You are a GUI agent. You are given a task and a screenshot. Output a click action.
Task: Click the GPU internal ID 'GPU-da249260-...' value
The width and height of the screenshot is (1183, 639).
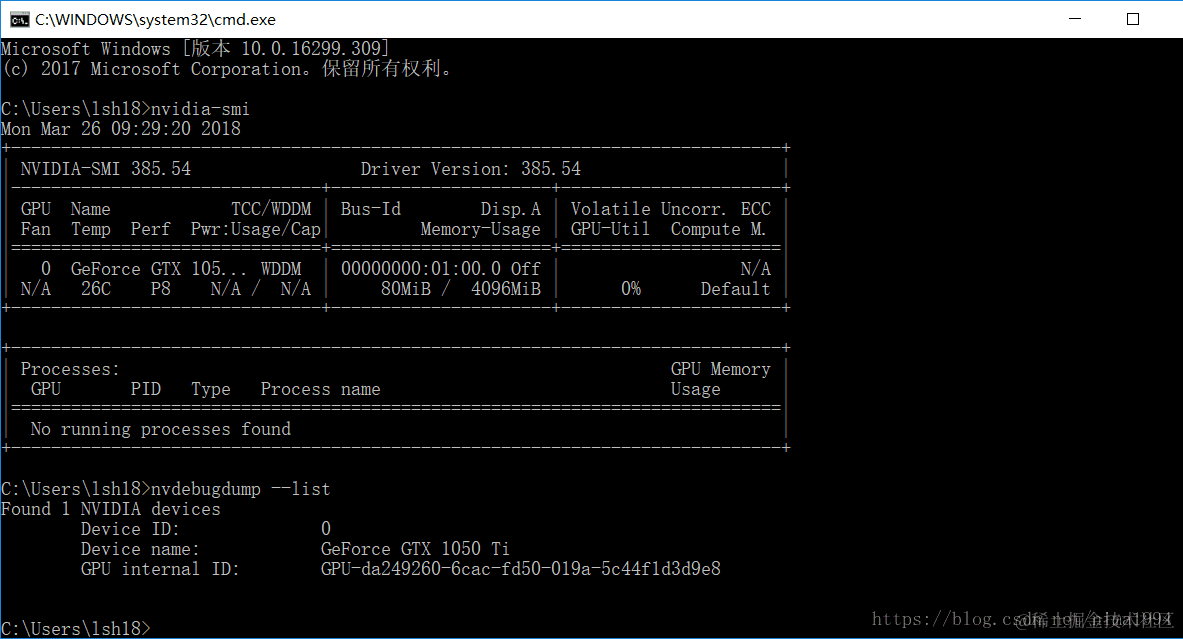(x=521, y=569)
